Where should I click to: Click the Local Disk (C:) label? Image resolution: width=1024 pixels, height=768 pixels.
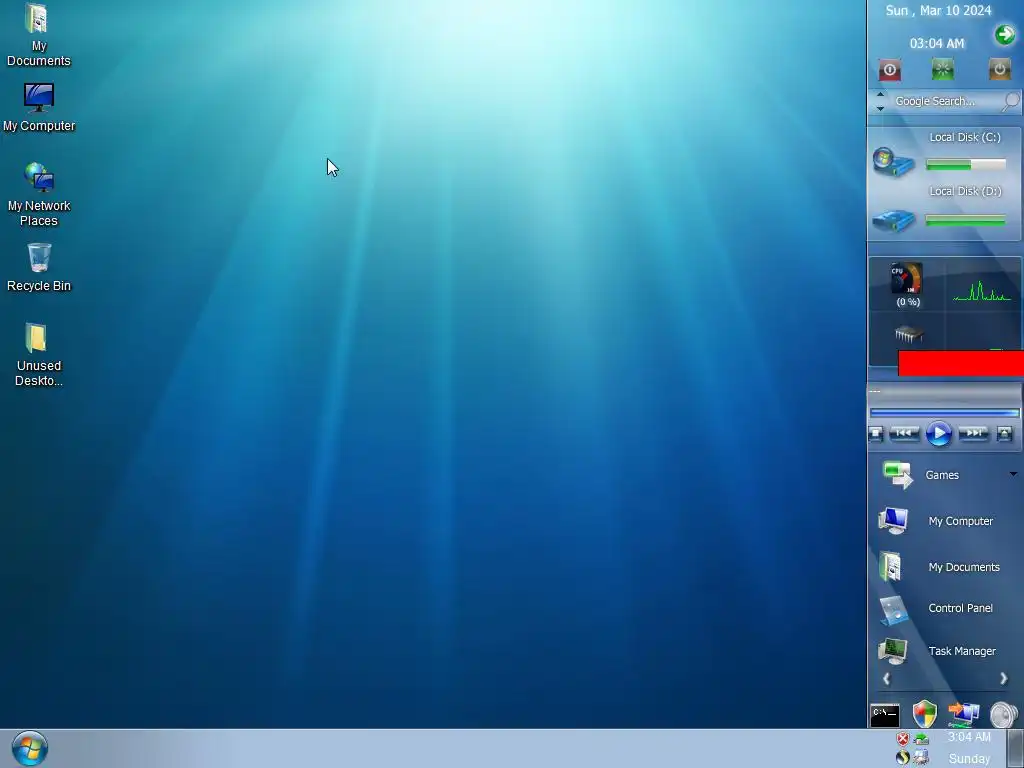click(x=965, y=137)
